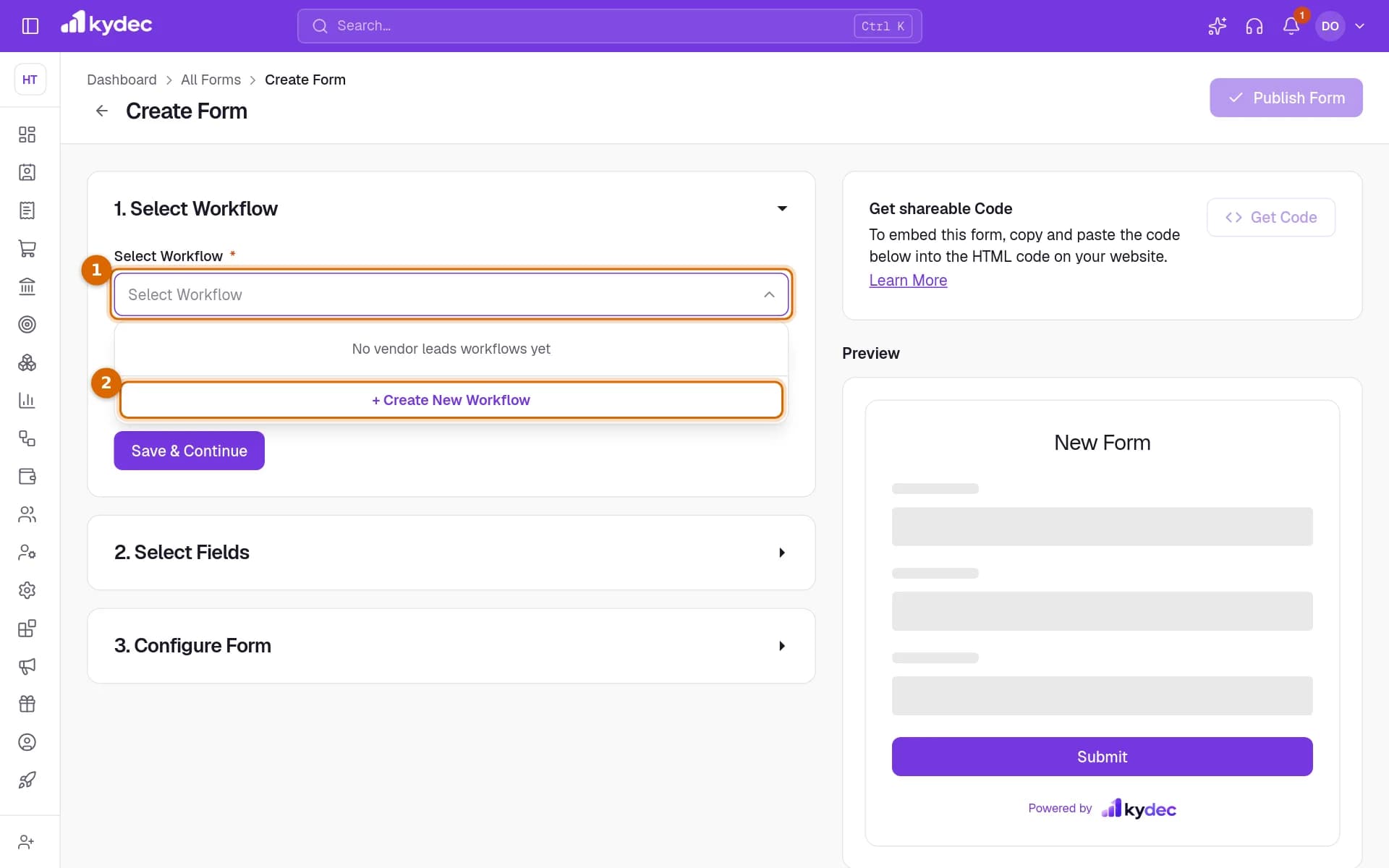Expand the 2. Select Fields section
The width and height of the screenshot is (1389, 868).
click(451, 553)
